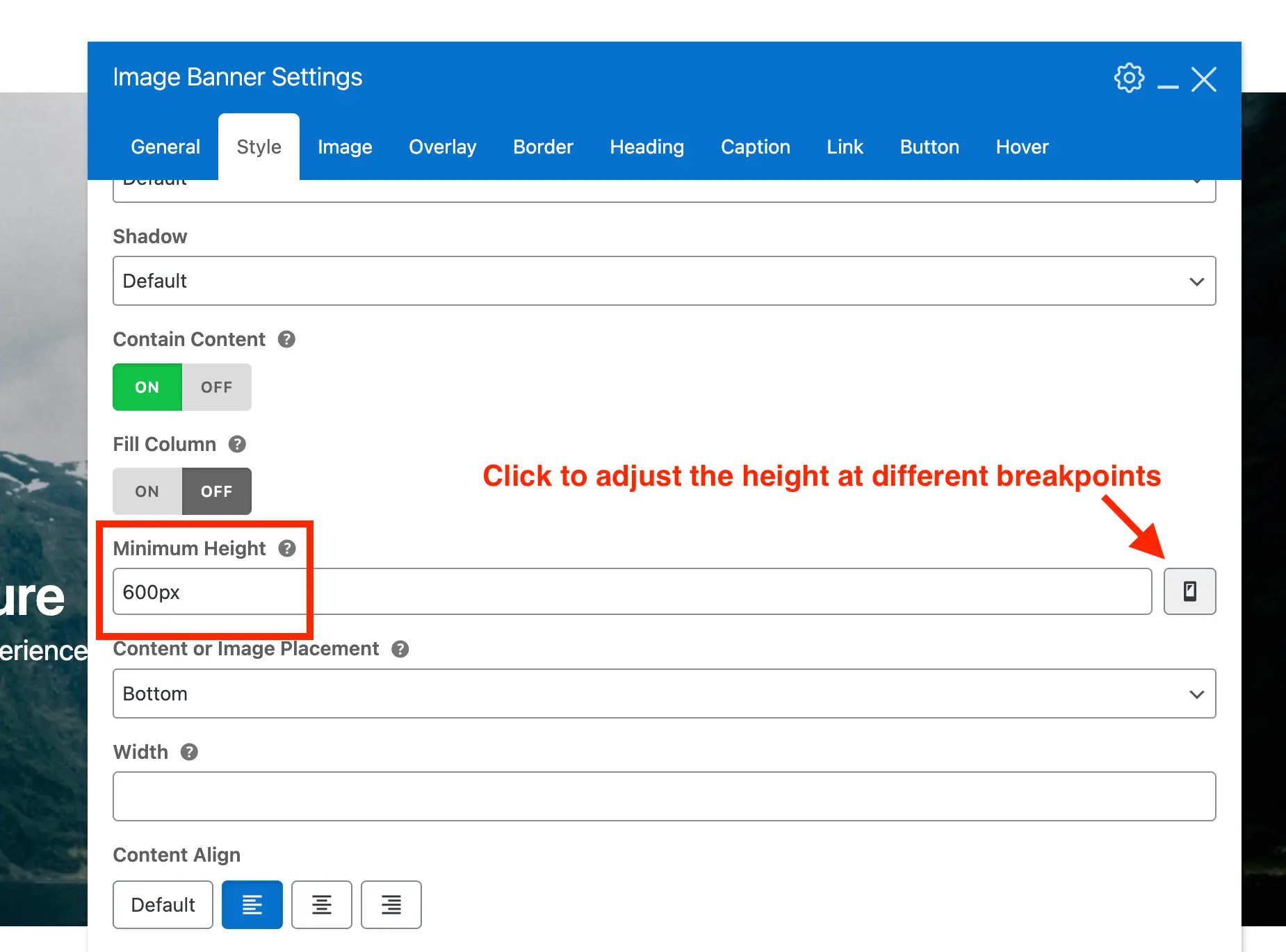
Task: Open the settings gear icon in header
Action: click(1129, 78)
